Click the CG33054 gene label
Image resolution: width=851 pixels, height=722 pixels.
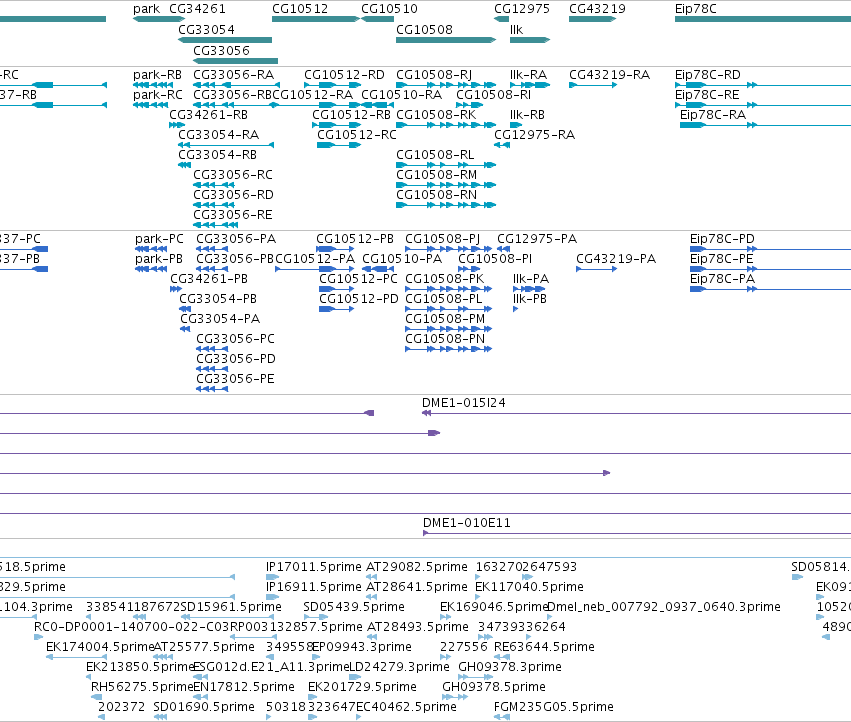pyautogui.click(x=206, y=29)
